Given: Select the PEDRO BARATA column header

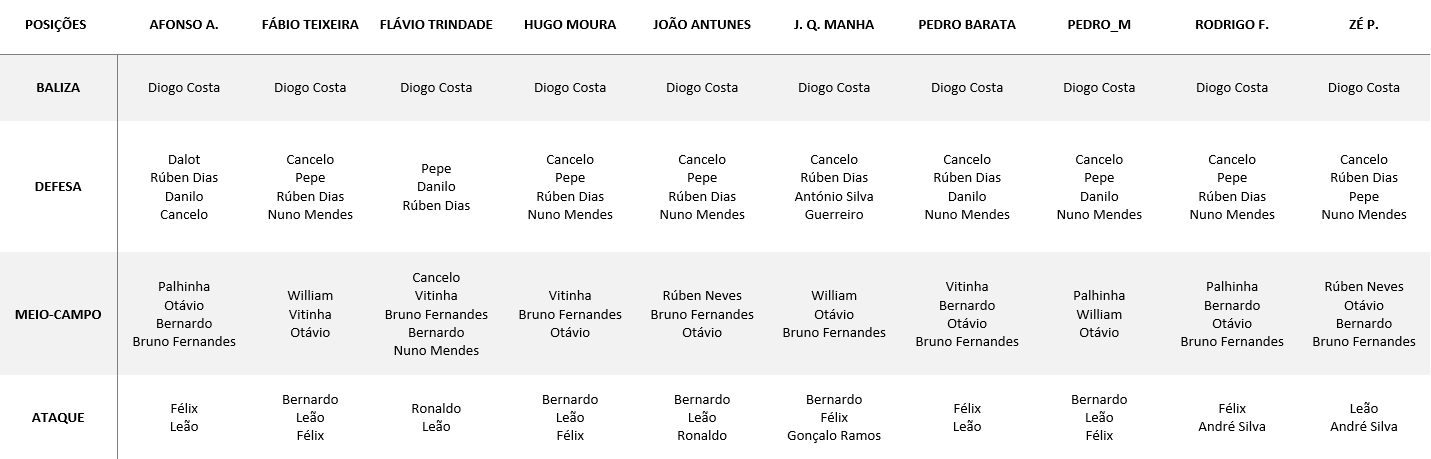Looking at the screenshot, I should pyautogui.click(x=967, y=25).
